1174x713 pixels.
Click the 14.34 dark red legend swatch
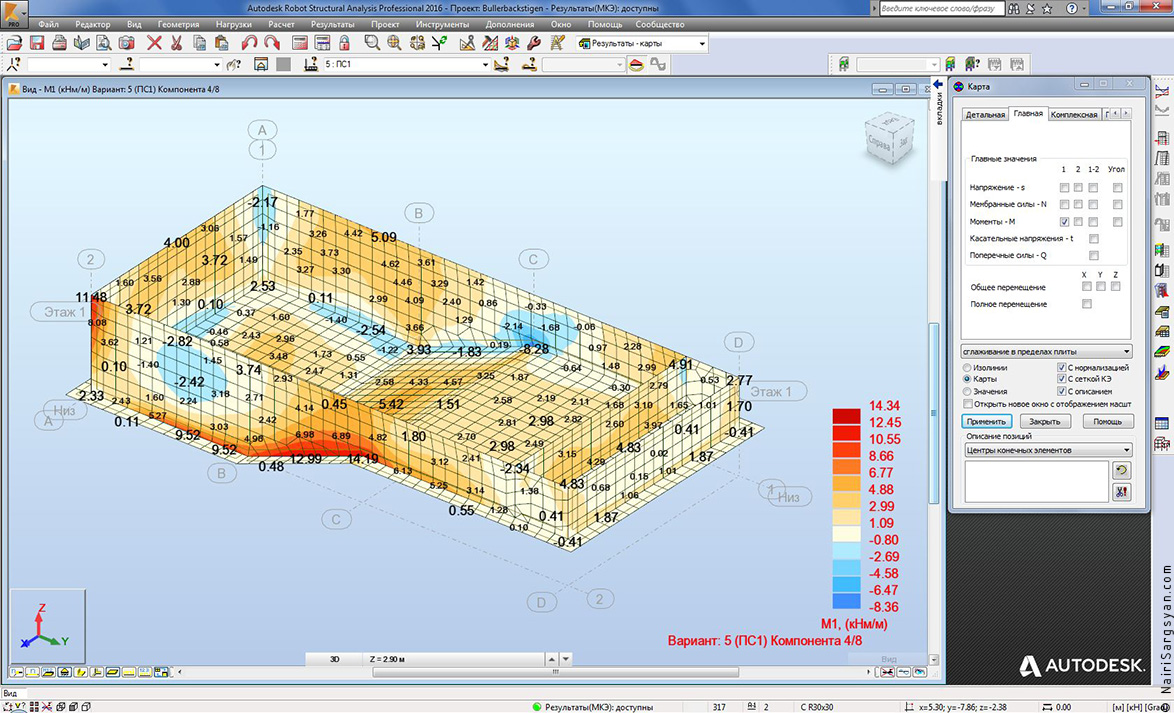[847, 414]
